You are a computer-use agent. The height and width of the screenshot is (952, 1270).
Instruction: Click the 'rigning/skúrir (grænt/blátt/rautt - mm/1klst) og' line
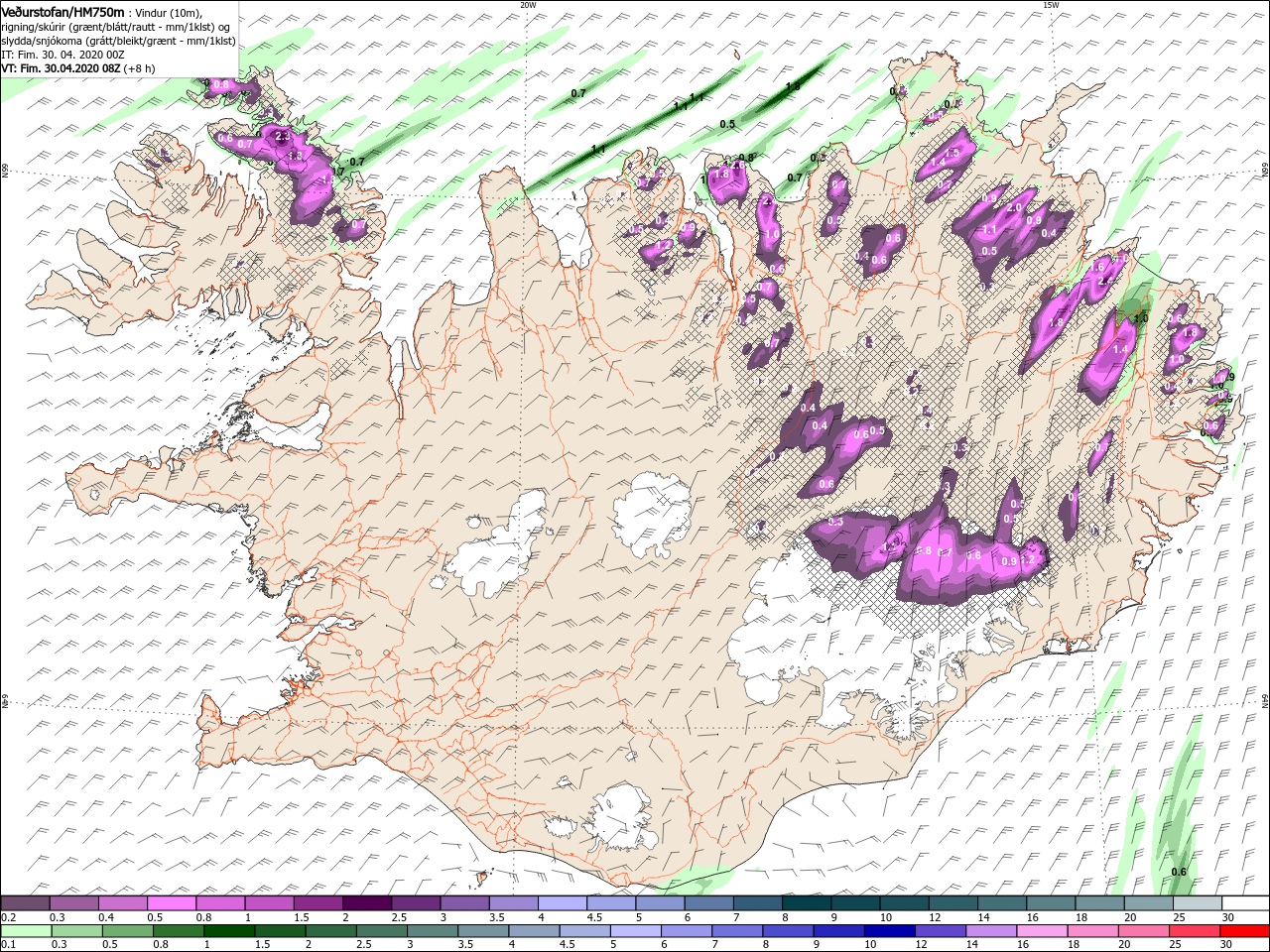[x=116, y=27]
